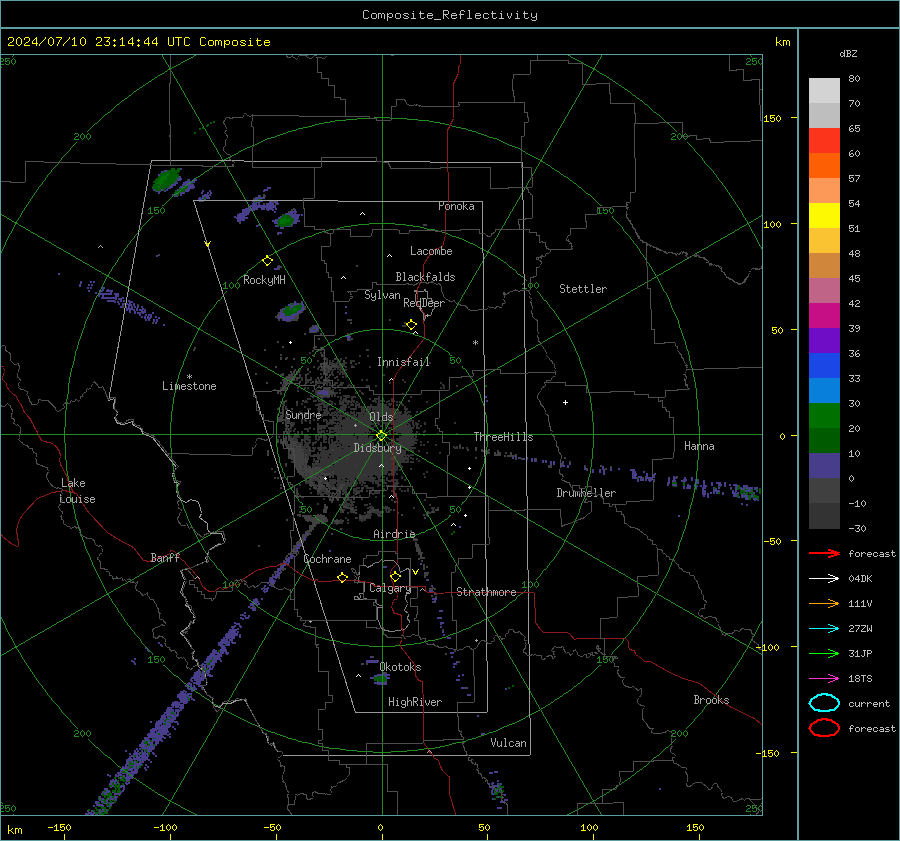Click the cyan 'current' ellipse icon
Image resolution: width=900 pixels, height=841 pixels.
click(824, 703)
